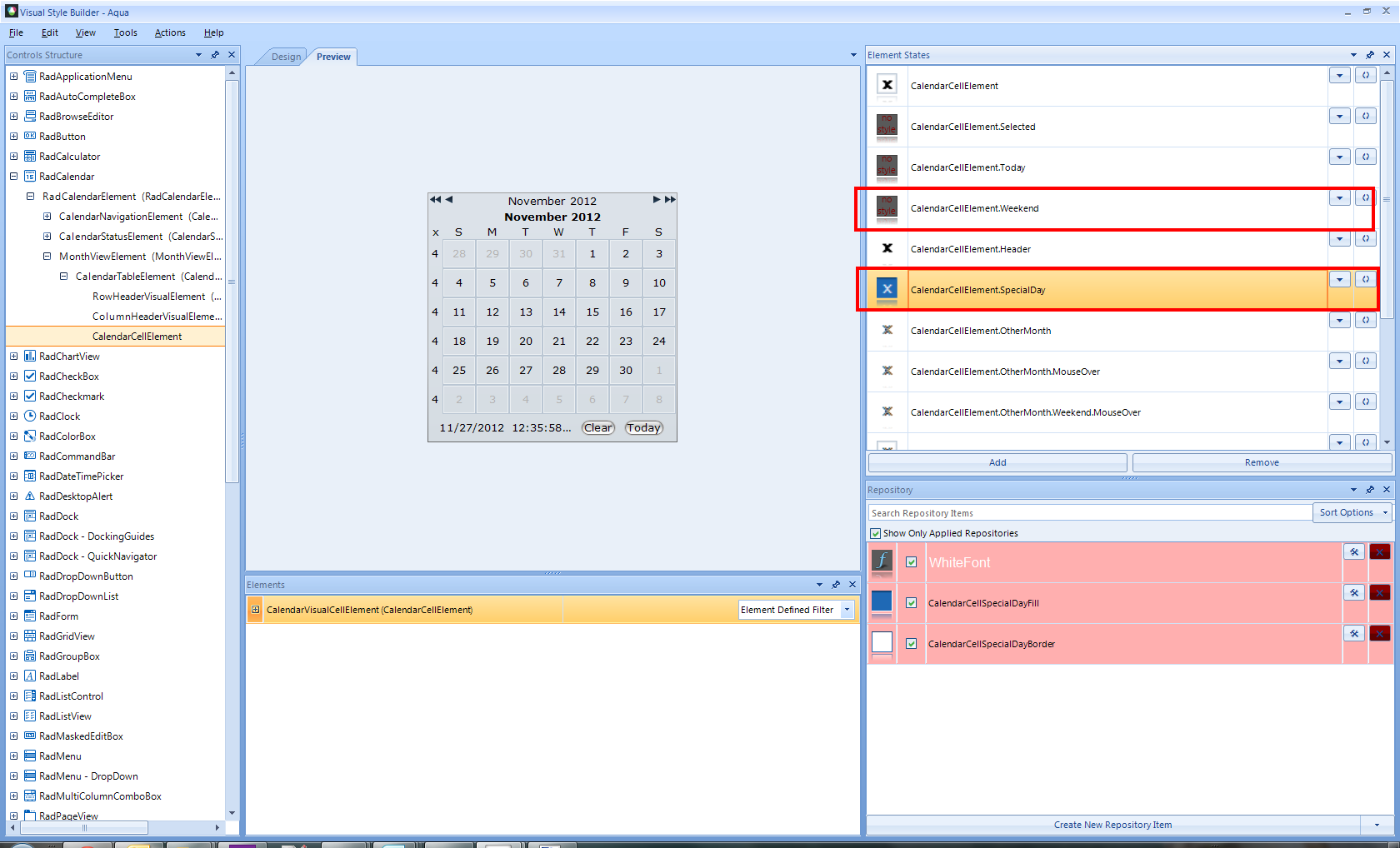Viewport: 1400px width, 848px height.
Task: Click the Add state button
Action: pos(997,462)
